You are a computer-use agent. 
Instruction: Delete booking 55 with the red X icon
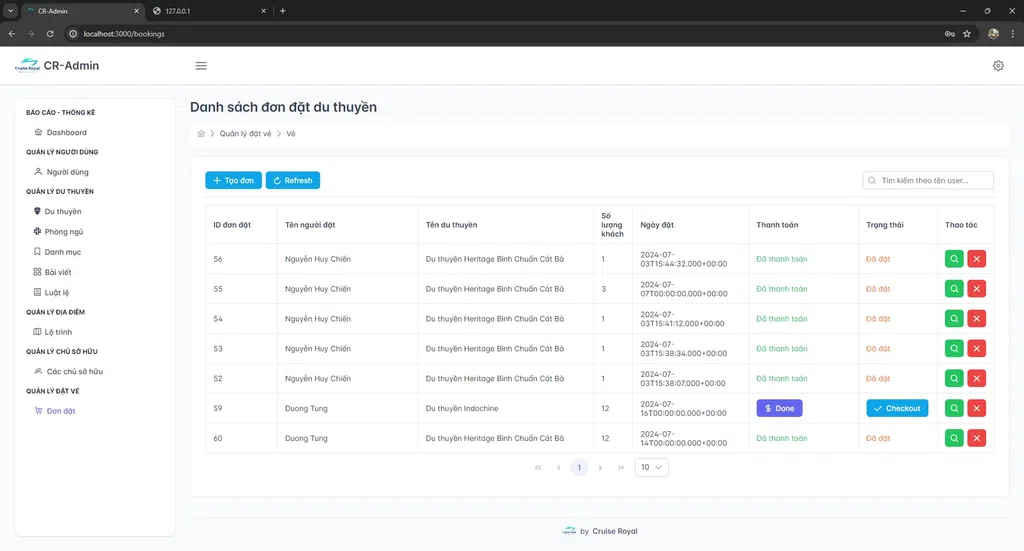(976, 289)
